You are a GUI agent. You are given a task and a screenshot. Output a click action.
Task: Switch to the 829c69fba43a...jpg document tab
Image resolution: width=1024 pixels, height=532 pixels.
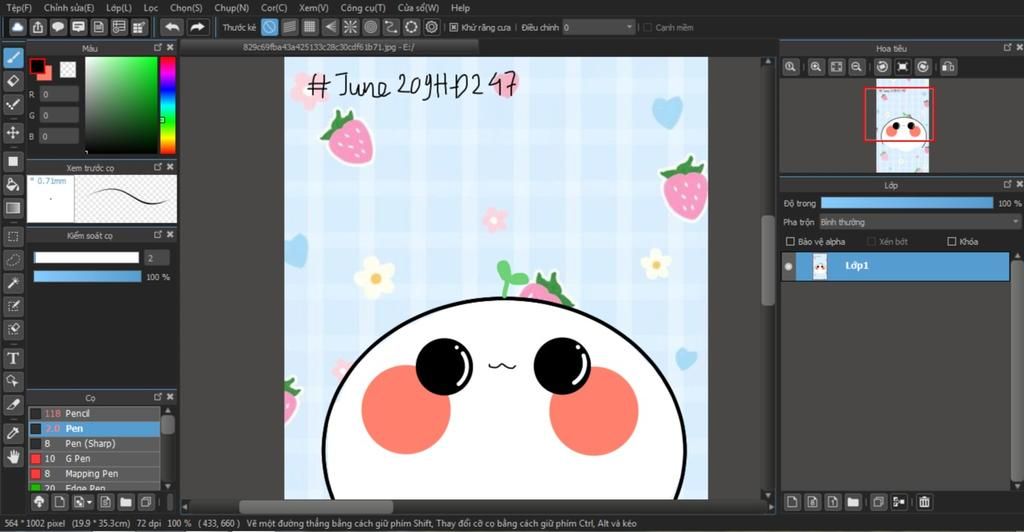click(x=328, y=47)
